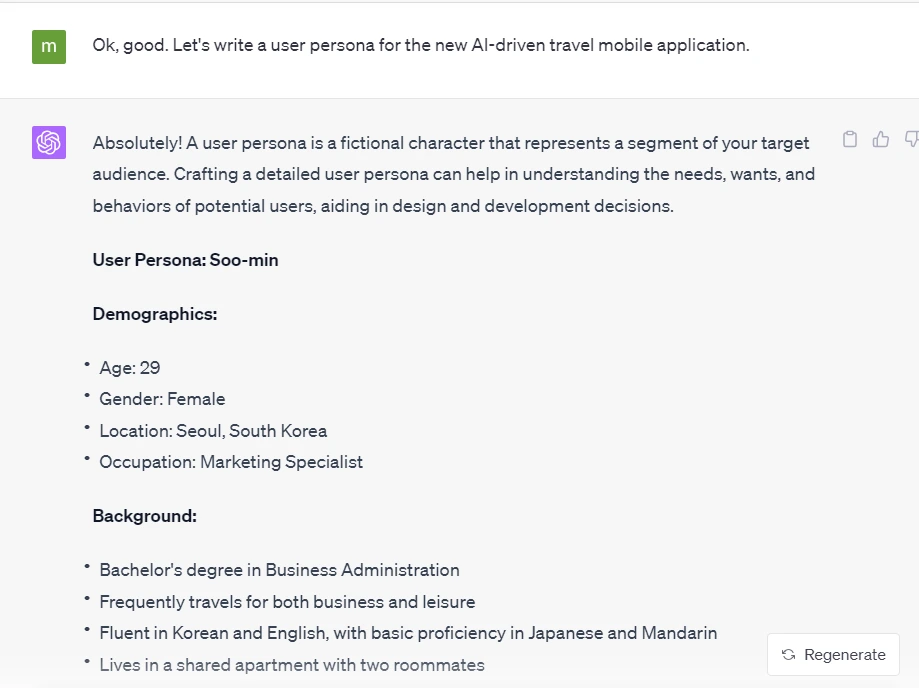Image resolution: width=919 pixels, height=688 pixels.
Task: Click the 'Fluent in Korean and English' bullet
Action: (408, 633)
